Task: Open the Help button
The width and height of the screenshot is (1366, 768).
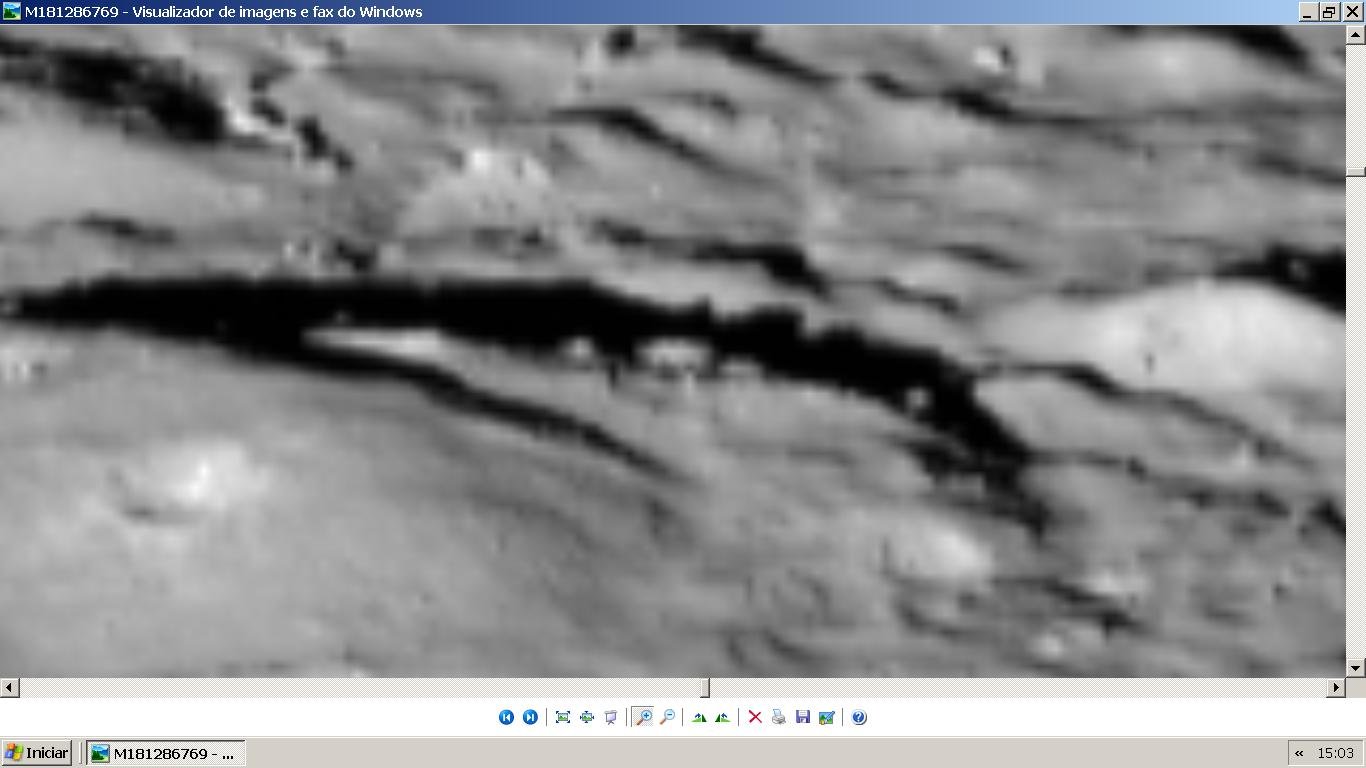Action: (859, 717)
